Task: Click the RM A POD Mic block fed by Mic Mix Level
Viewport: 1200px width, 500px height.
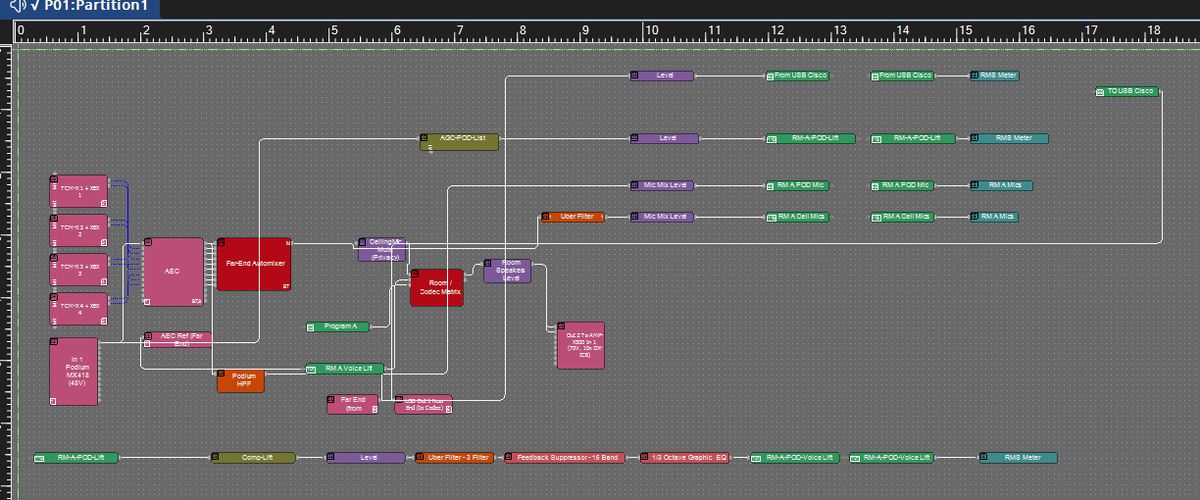Action: [x=798, y=185]
